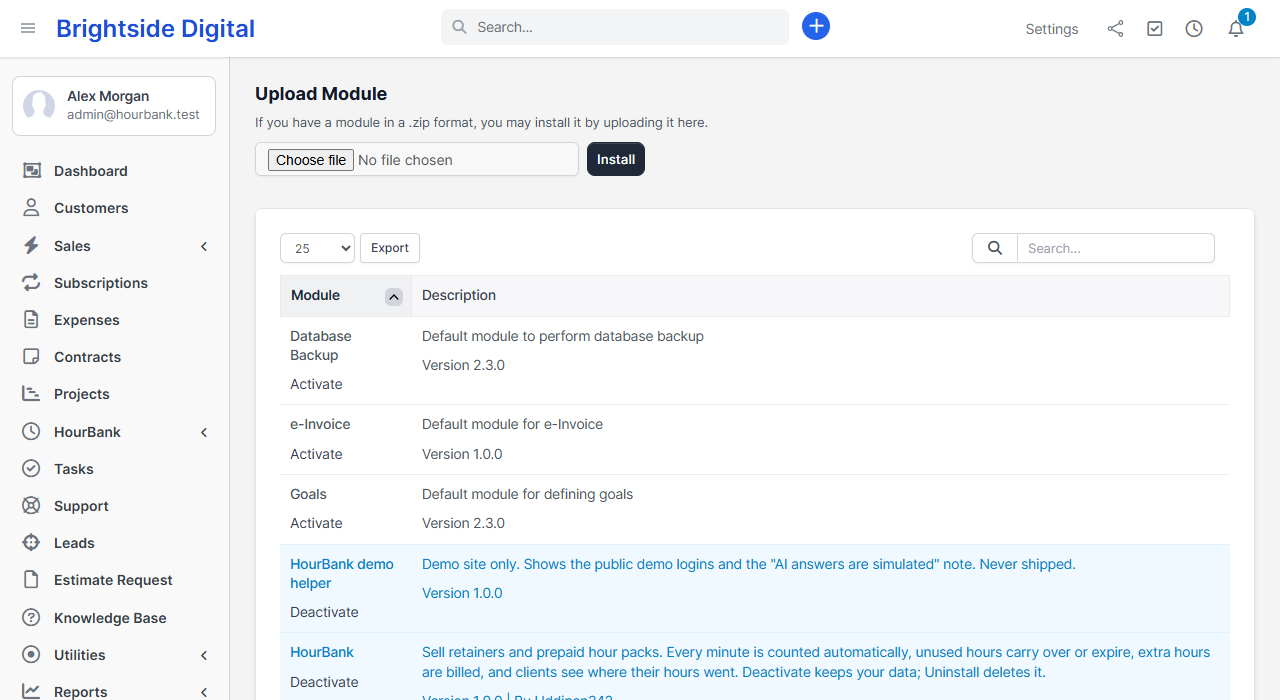Click the Utilities circle icon
Screen dimensions: 1280x700
coord(32,655)
